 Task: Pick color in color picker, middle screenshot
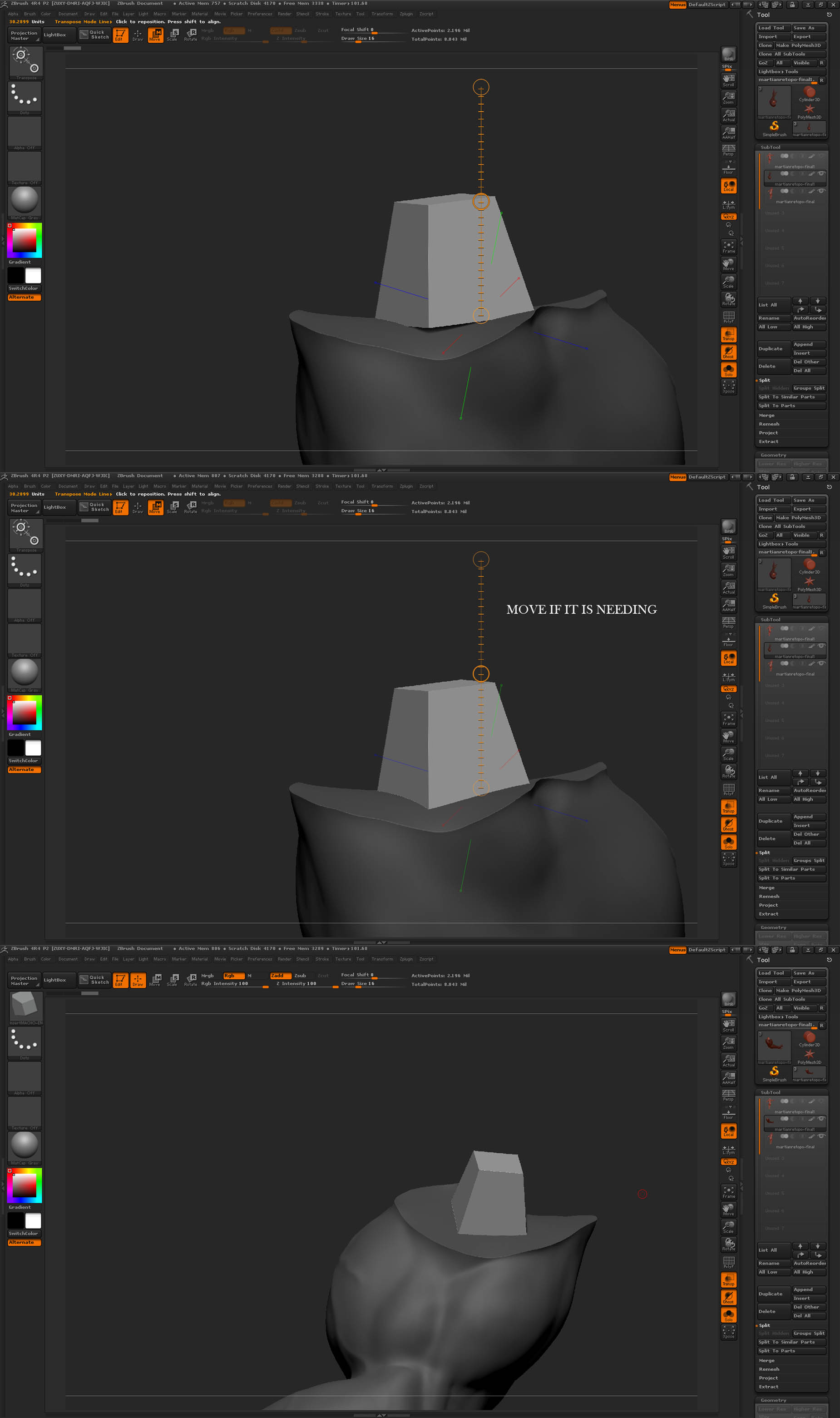click(x=25, y=713)
